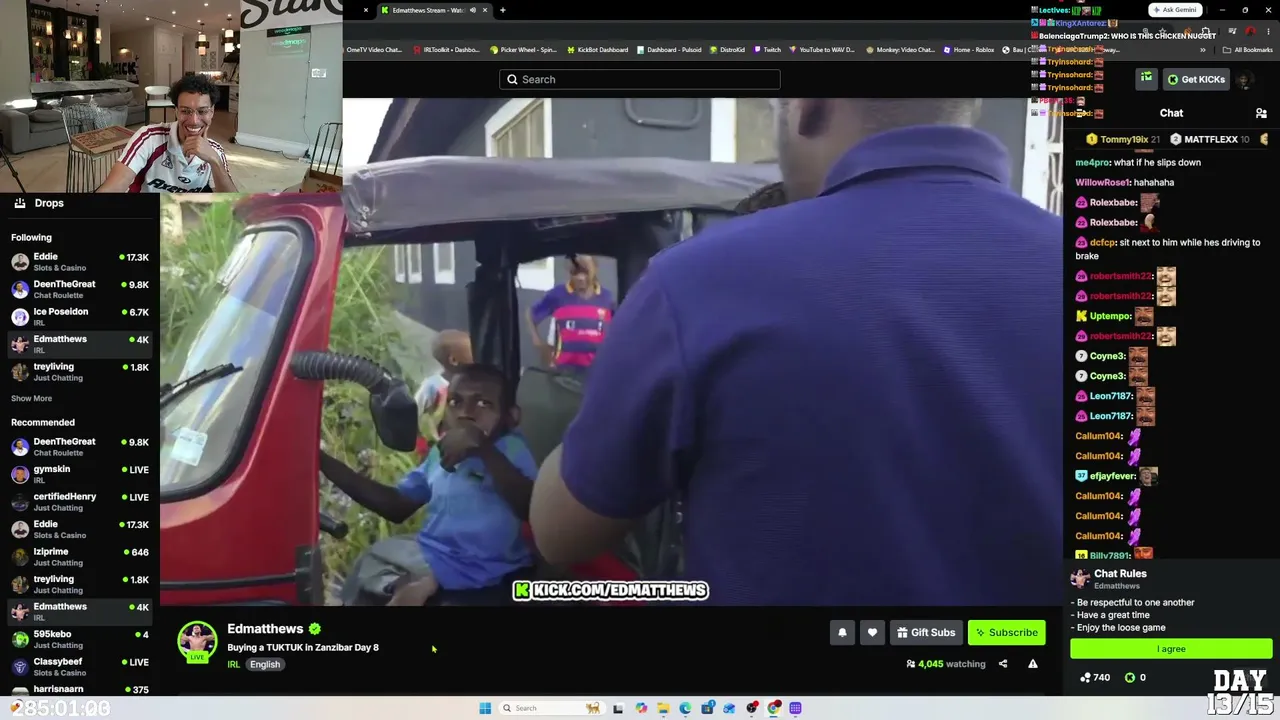
Task: Click the Ask Gemini button
Action: click(1175, 10)
